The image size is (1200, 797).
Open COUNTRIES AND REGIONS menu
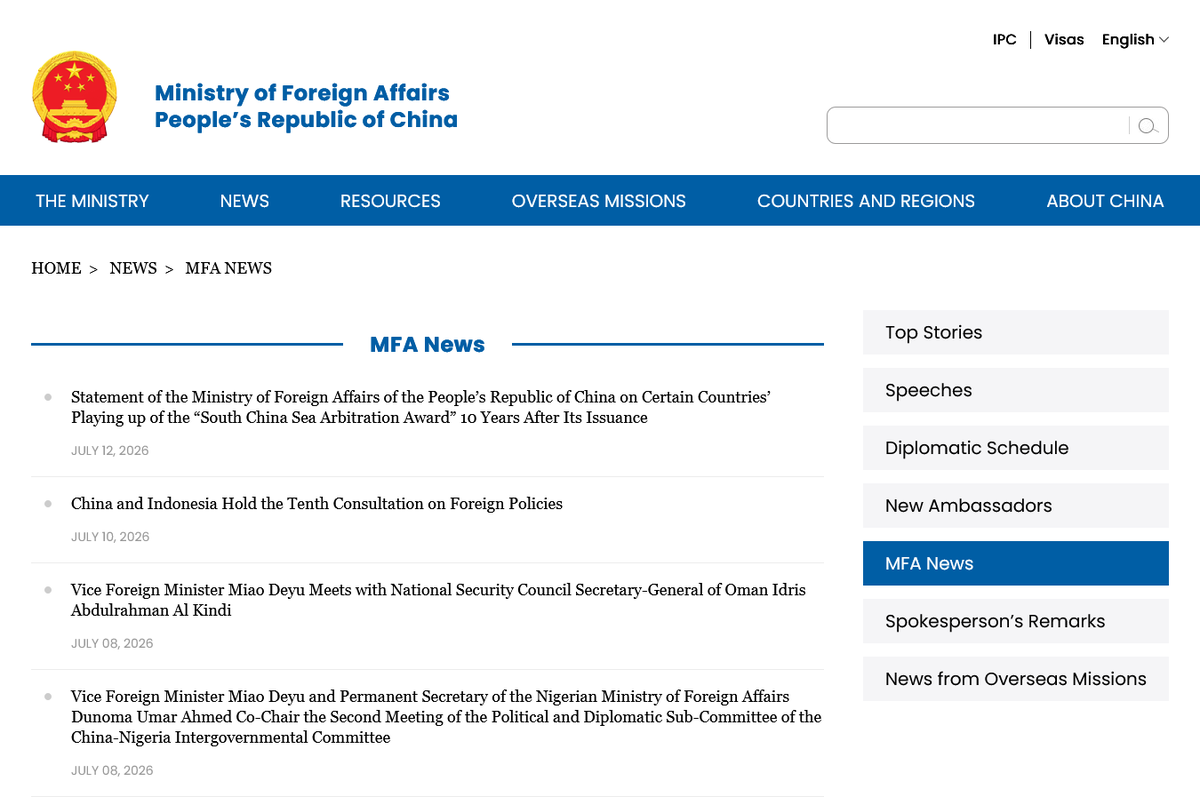866,201
